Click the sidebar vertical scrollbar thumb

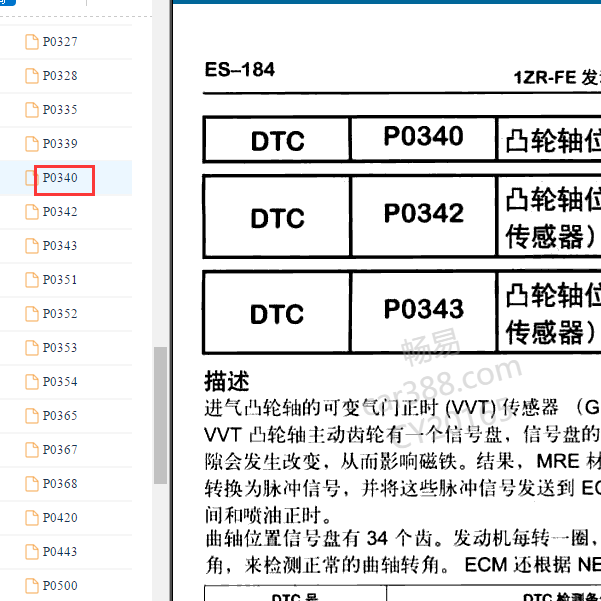click(160, 415)
